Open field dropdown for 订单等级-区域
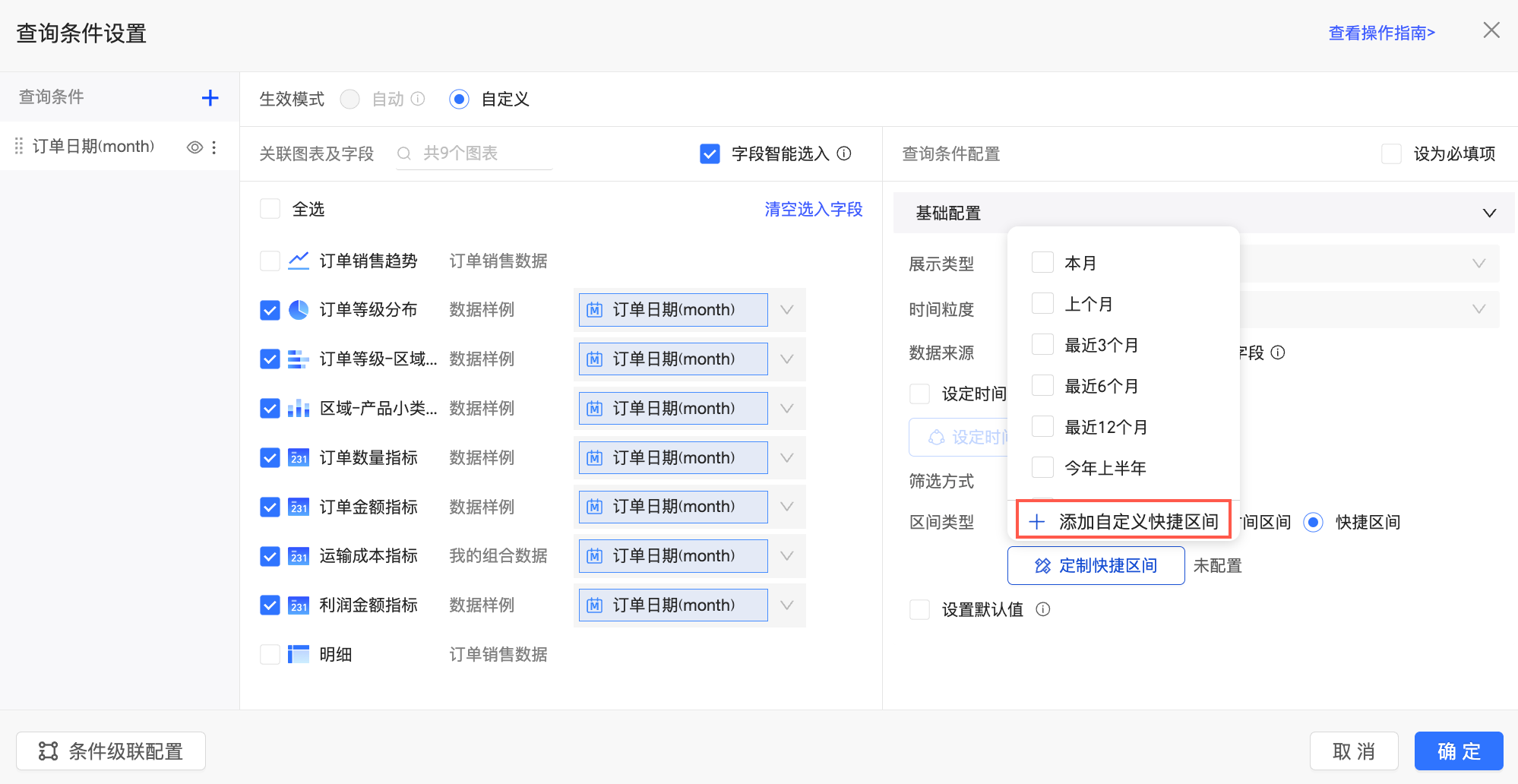 pos(787,359)
